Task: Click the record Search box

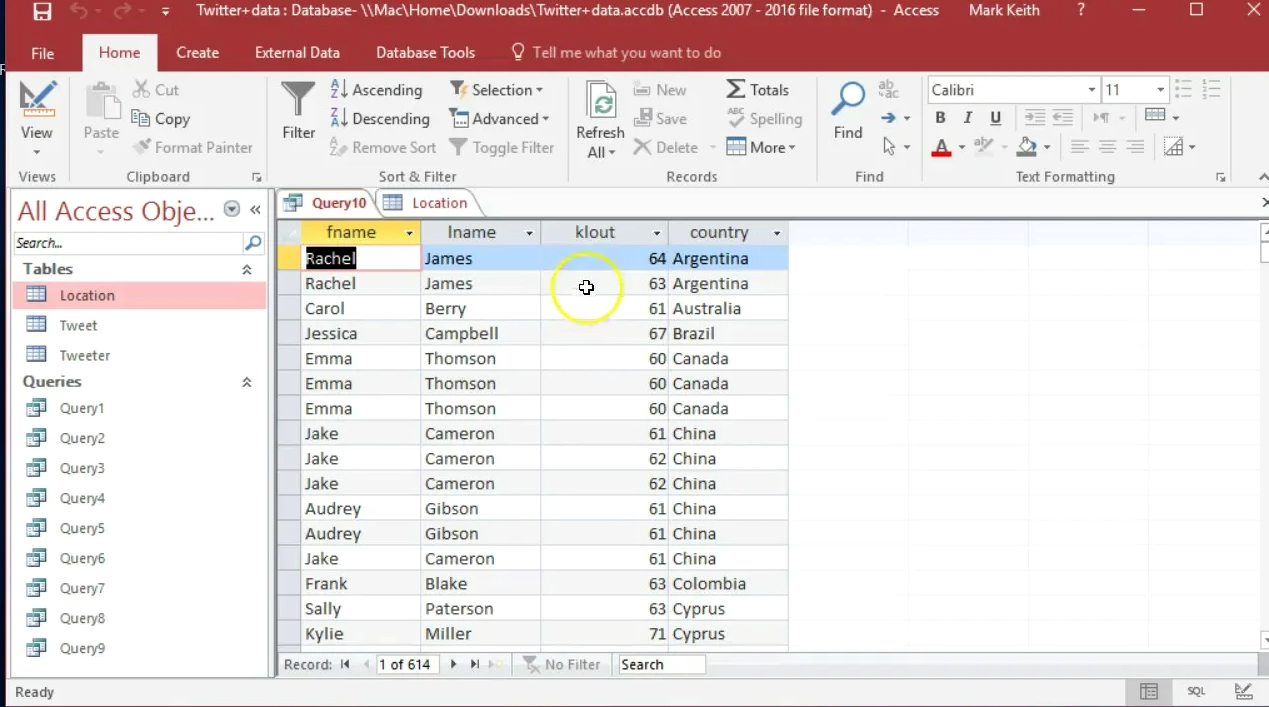Action: [661, 664]
